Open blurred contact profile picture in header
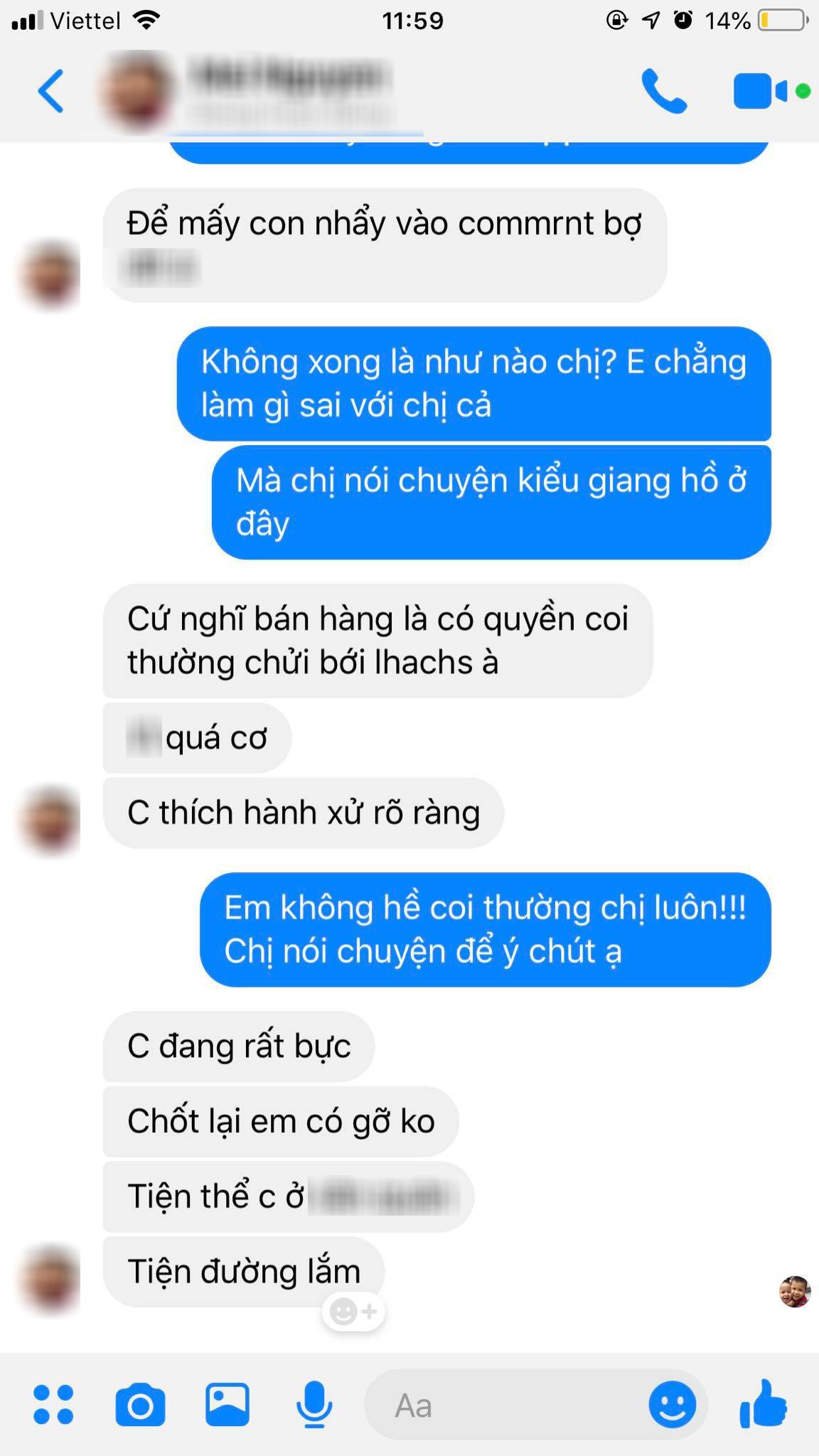This screenshot has height=1456, width=819. tap(138, 92)
